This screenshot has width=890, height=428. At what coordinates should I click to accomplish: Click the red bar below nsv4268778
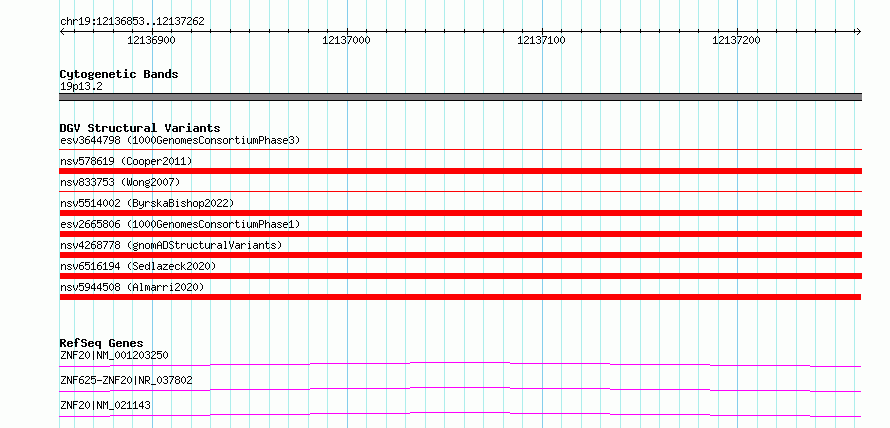pyautogui.click(x=460, y=255)
